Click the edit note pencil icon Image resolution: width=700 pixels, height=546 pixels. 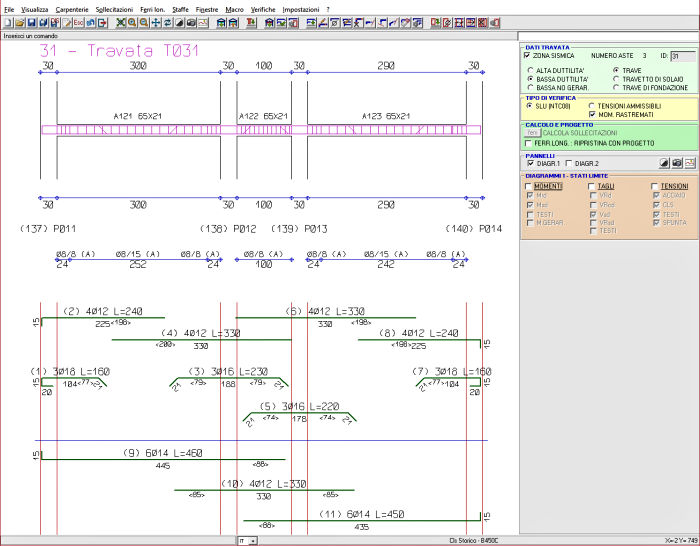67,23
